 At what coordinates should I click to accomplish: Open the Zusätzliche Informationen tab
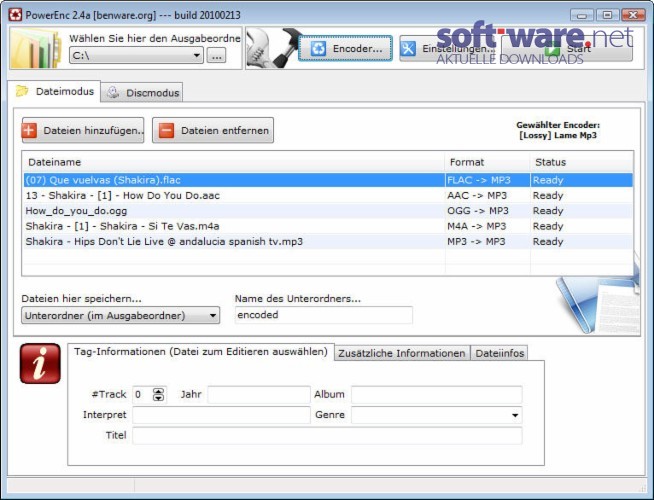[x=402, y=353]
